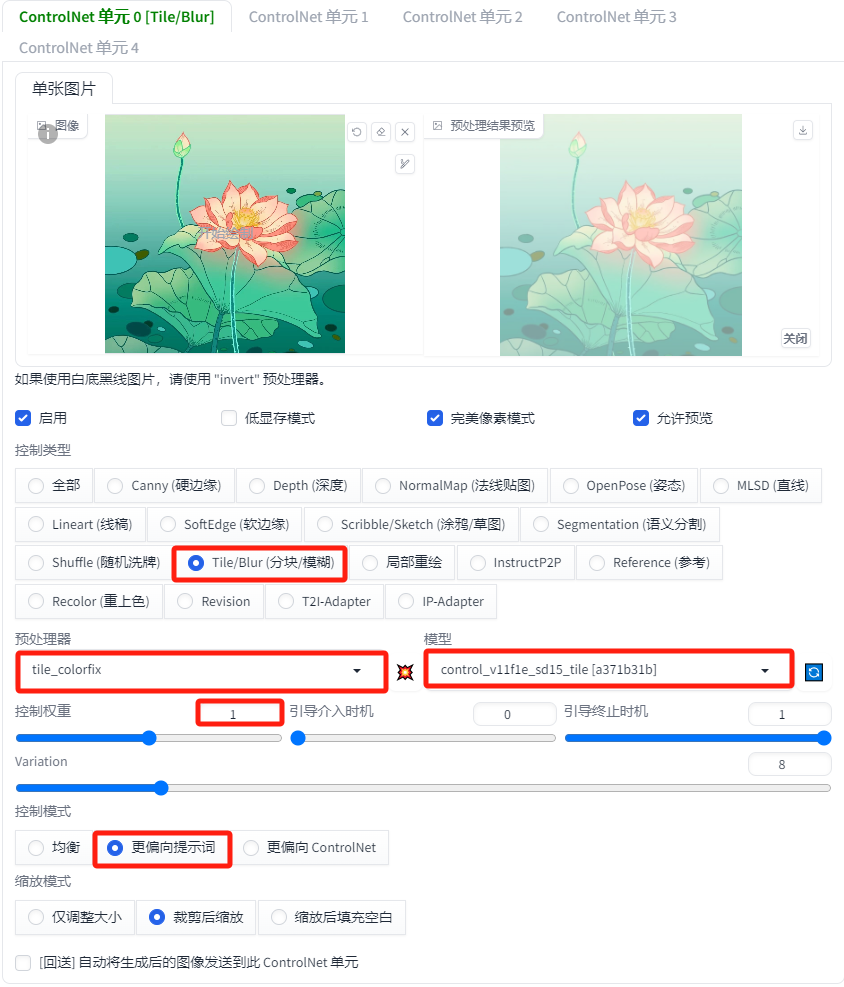Screen dimensions: 844x987
Task: Click the undo icon above the input image
Action: [x=357, y=132]
